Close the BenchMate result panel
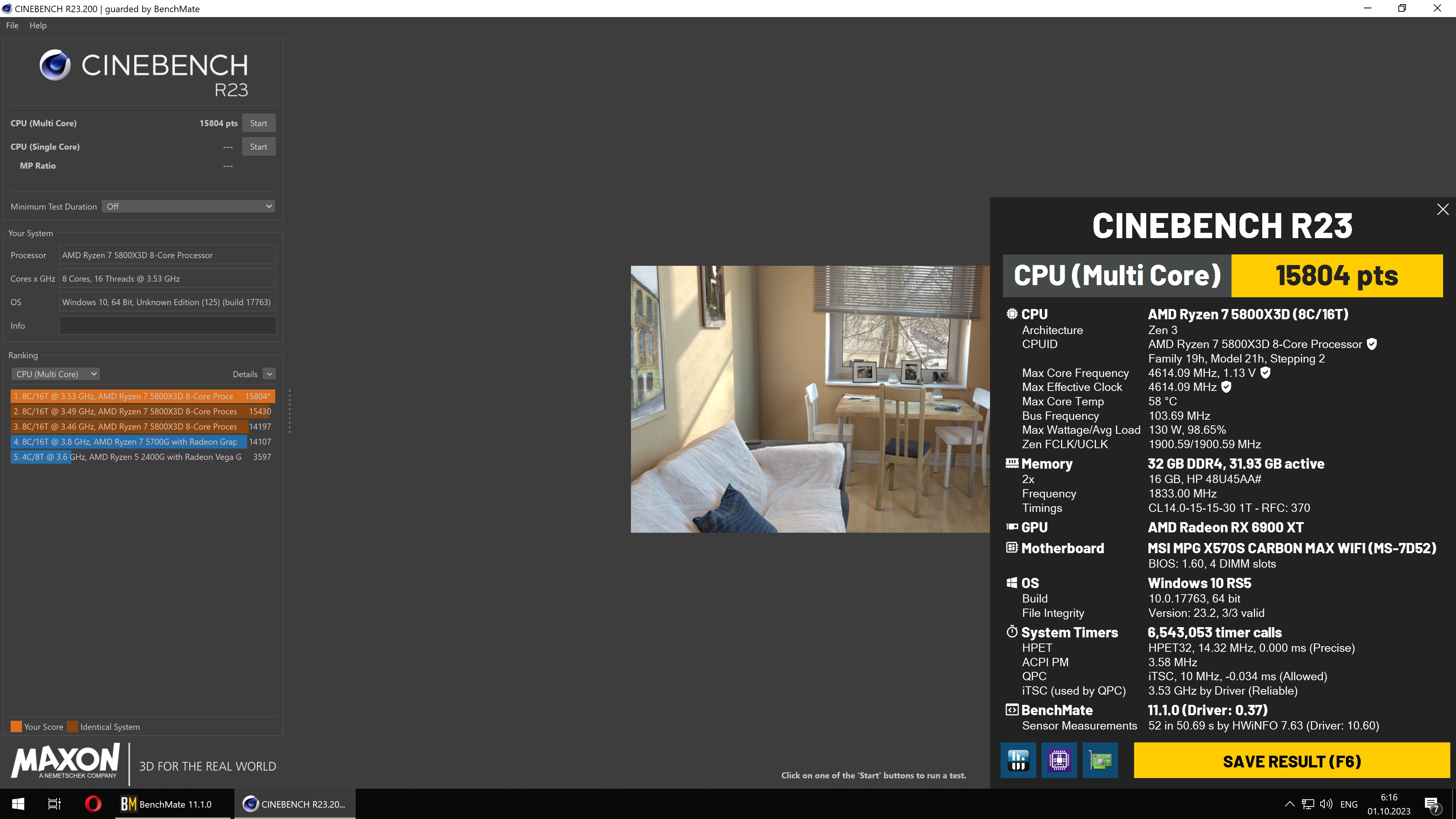Viewport: 1456px width, 819px height. (1442, 210)
